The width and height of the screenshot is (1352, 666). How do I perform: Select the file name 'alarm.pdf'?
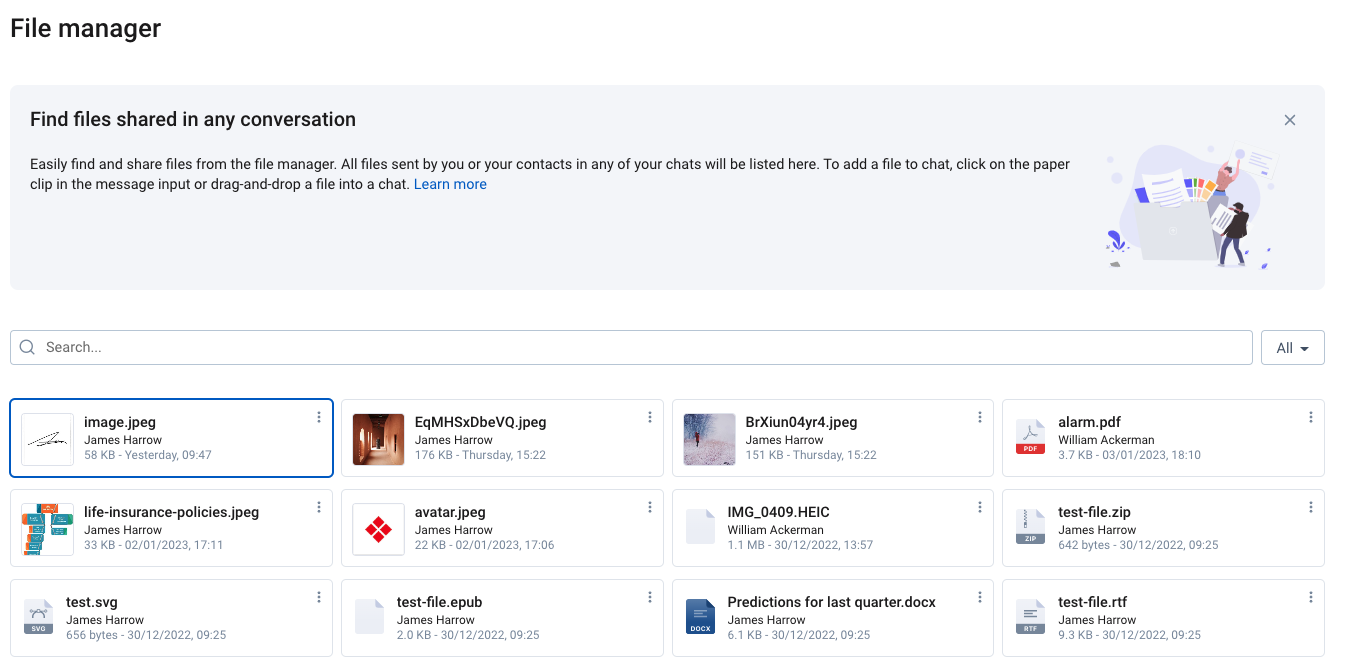pyautogui.click(x=1090, y=422)
